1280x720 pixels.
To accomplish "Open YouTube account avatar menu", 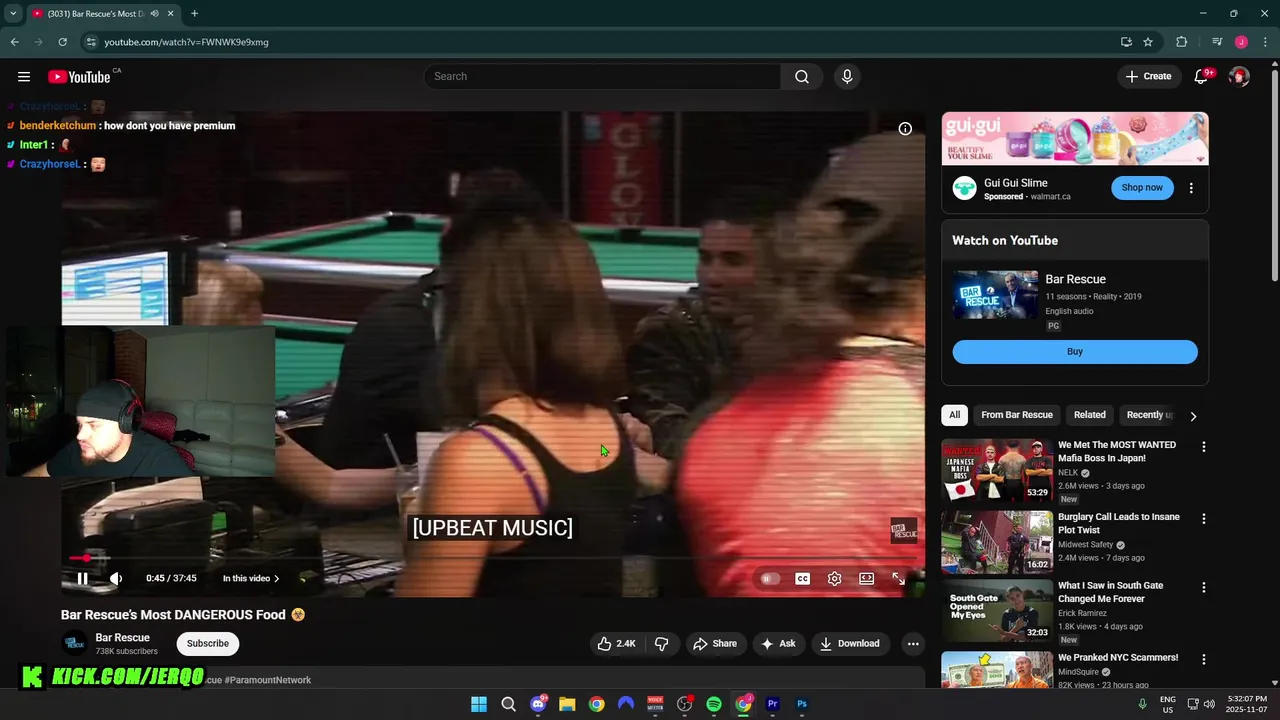I will coord(1239,77).
